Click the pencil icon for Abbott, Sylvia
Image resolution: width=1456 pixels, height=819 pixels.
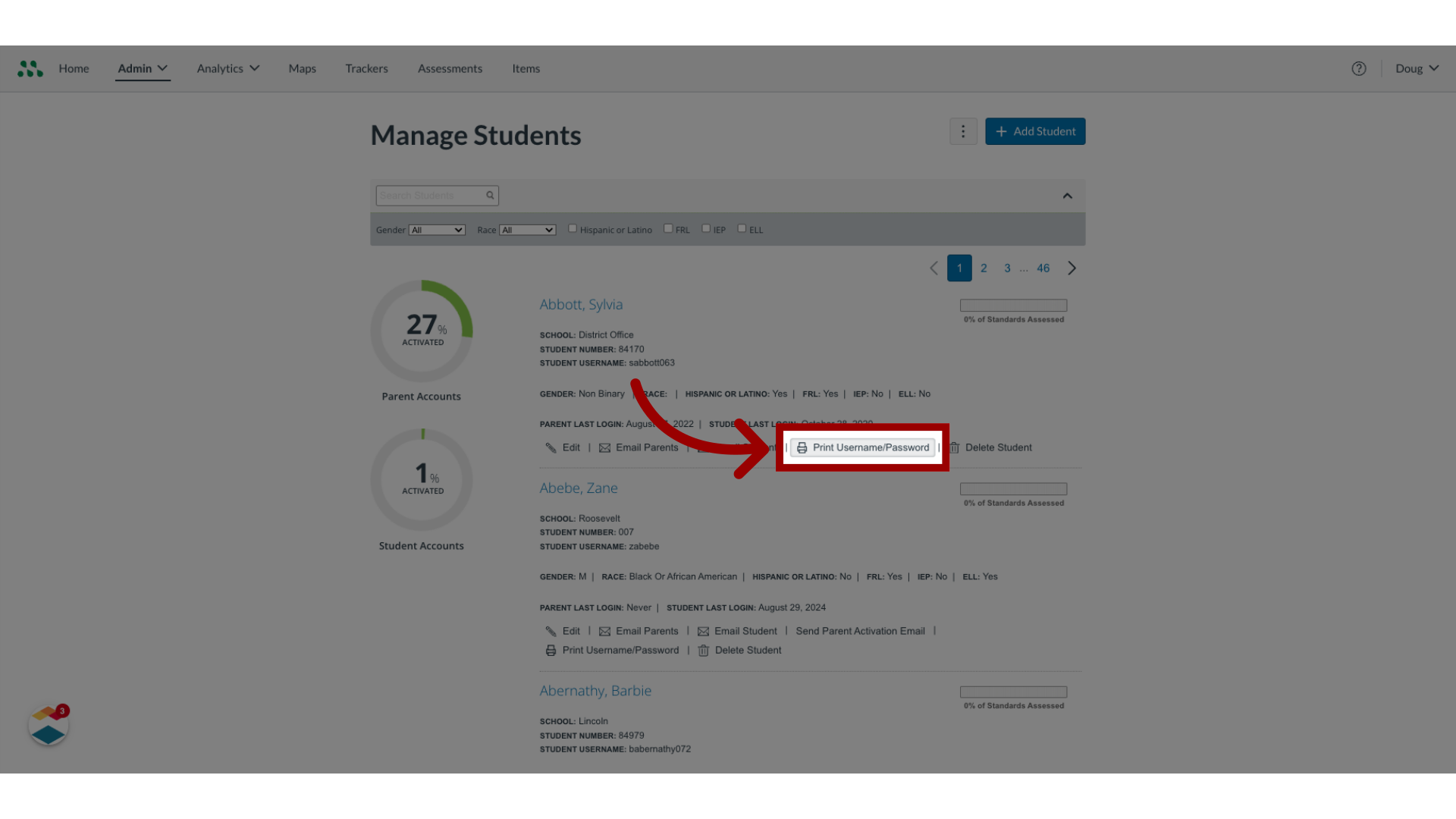(x=551, y=448)
